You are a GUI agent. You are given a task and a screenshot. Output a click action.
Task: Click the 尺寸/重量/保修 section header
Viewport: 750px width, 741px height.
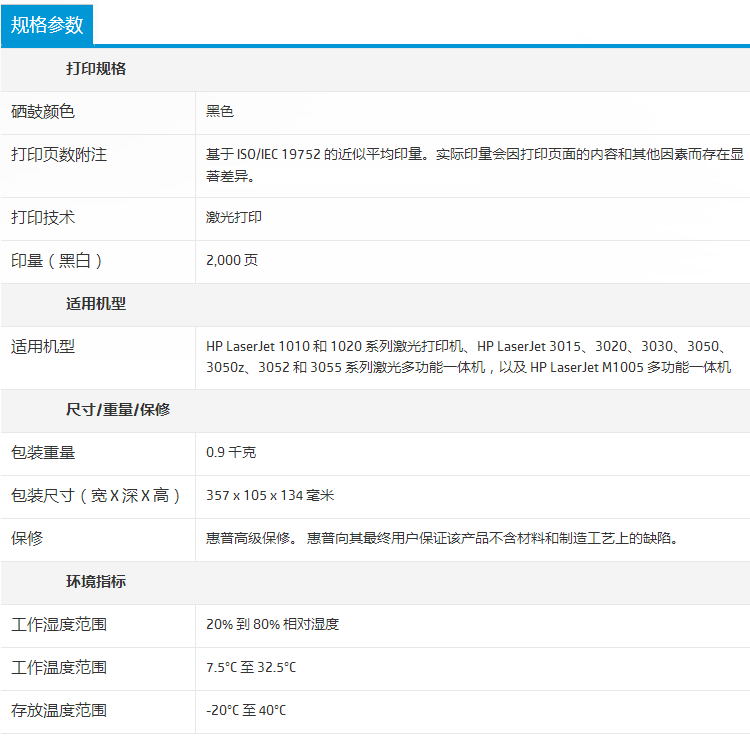coord(118,409)
